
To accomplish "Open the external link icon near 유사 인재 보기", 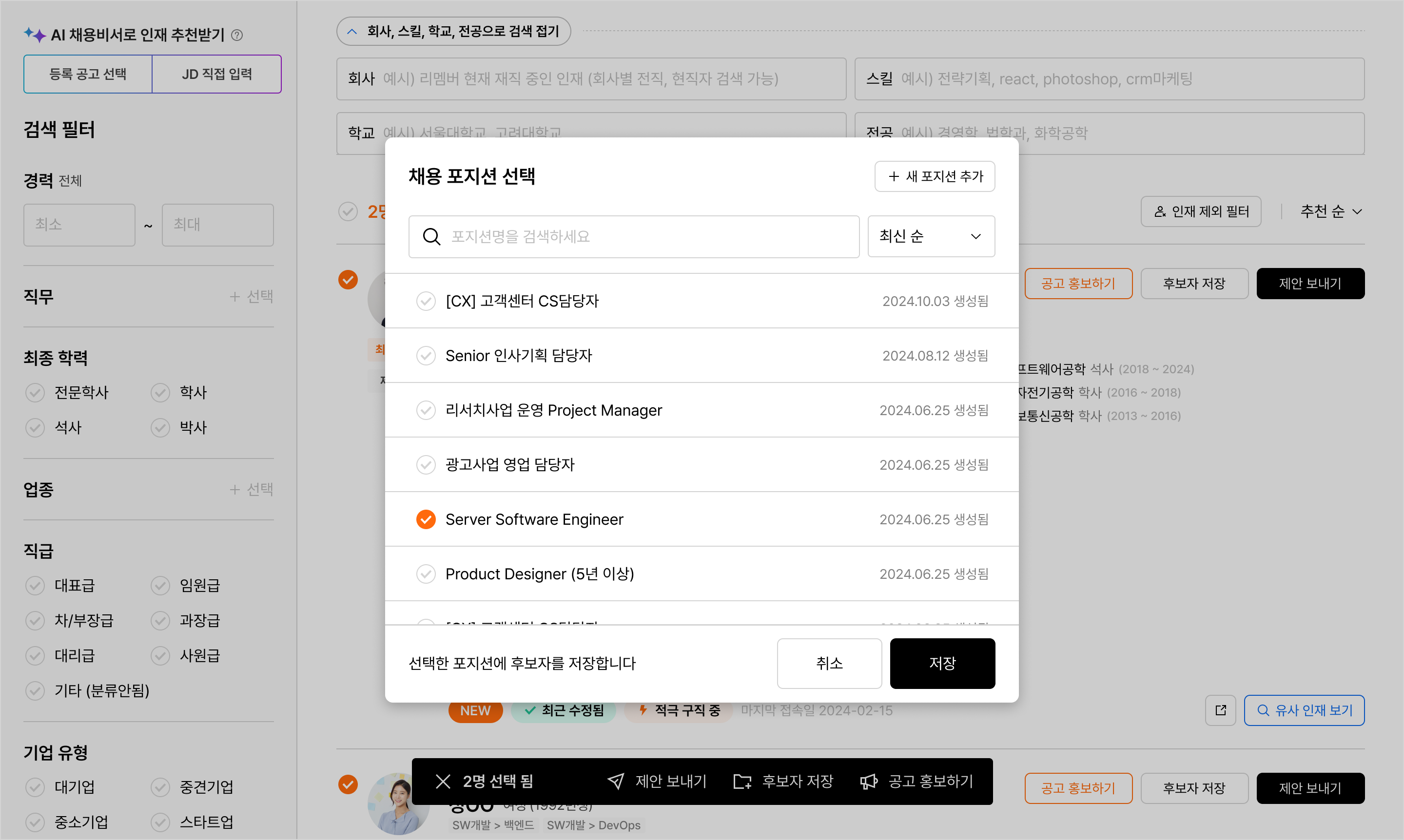I will [x=1221, y=710].
